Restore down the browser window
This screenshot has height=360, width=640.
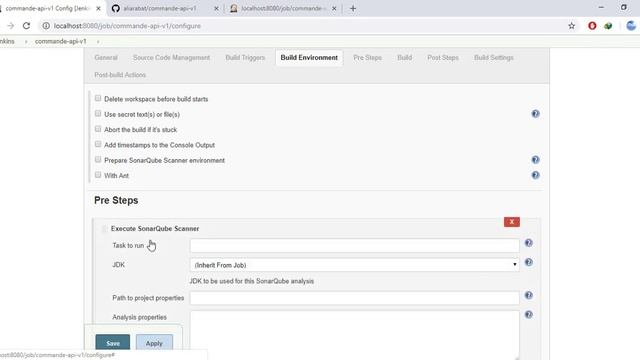click(x=624, y=7)
